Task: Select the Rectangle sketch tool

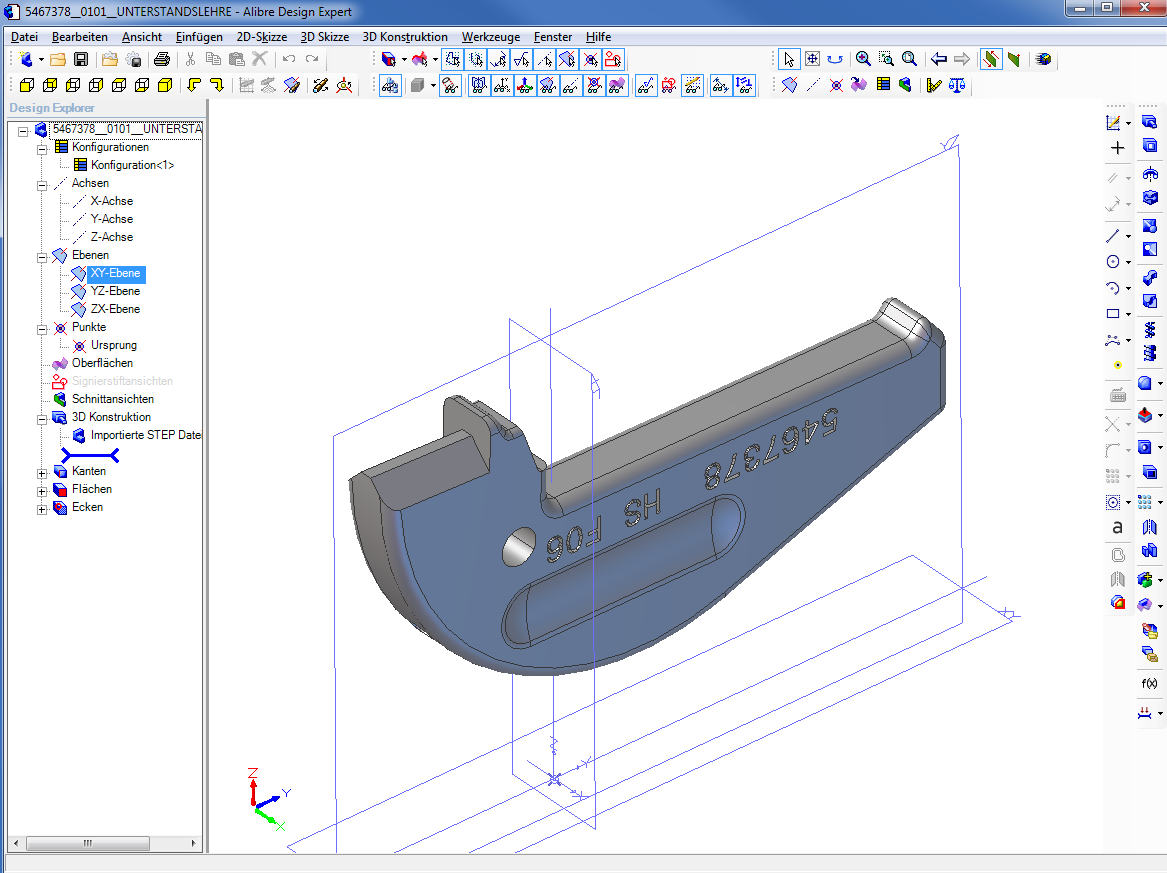Action: tap(1113, 313)
